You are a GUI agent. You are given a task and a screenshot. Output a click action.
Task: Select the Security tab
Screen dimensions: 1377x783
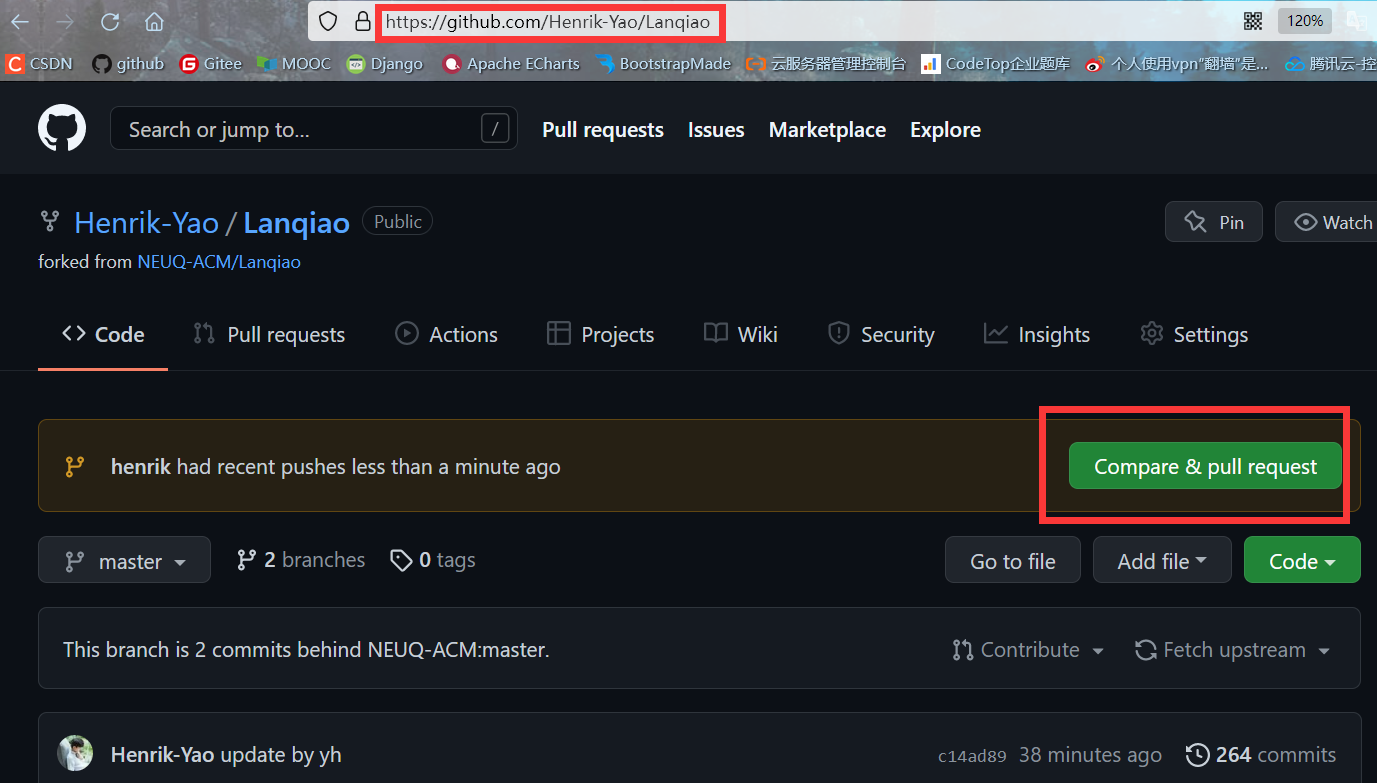(881, 334)
